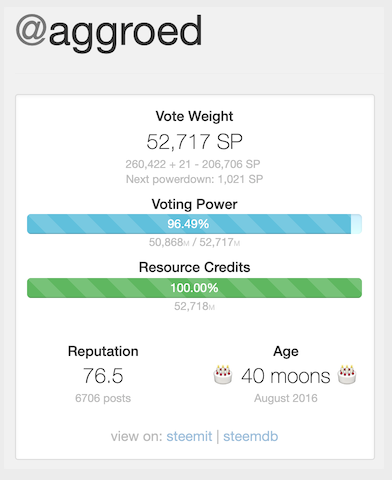Click the August 2016 join date
The height and width of the screenshot is (480, 392).
tap(286, 398)
